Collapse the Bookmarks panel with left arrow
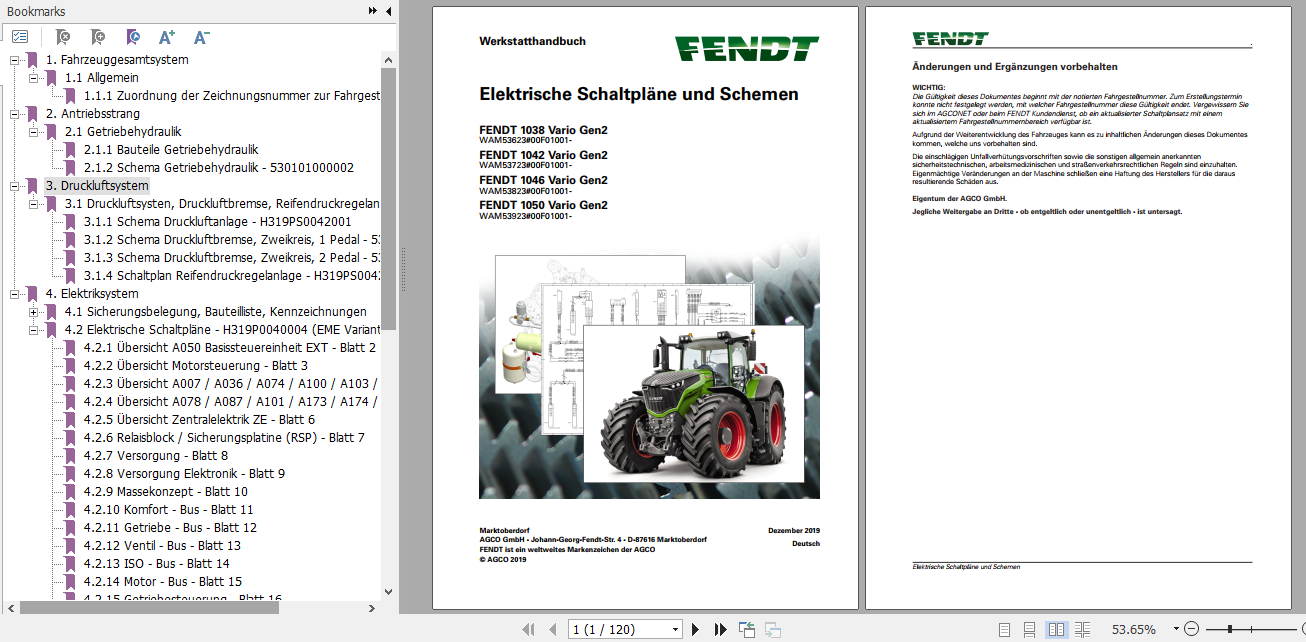 (388, 10)
